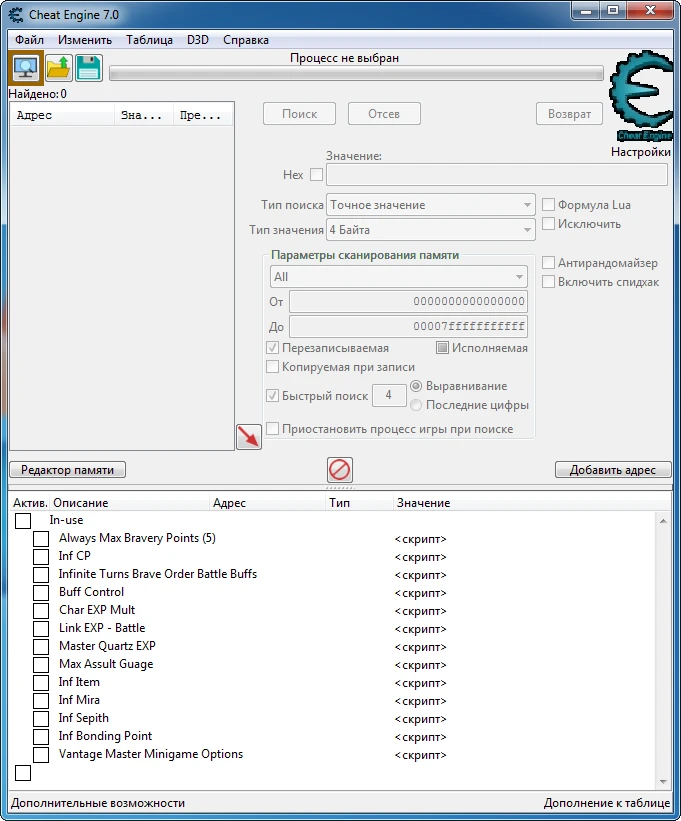Select the Inf Mira row text

[79, 700]
